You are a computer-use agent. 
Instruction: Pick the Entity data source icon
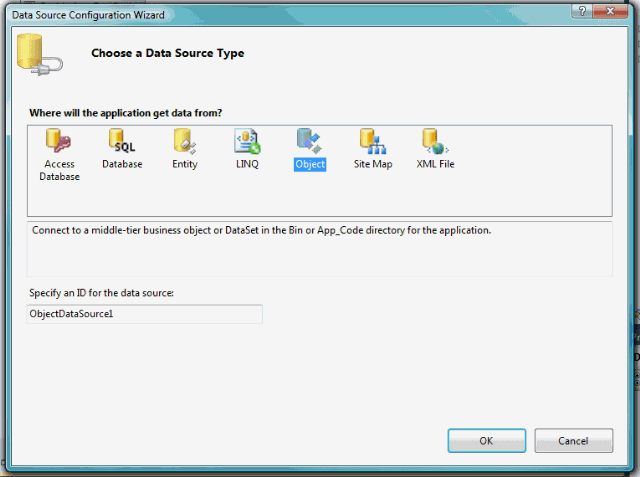pyautogui.click(x=184, y=141)
